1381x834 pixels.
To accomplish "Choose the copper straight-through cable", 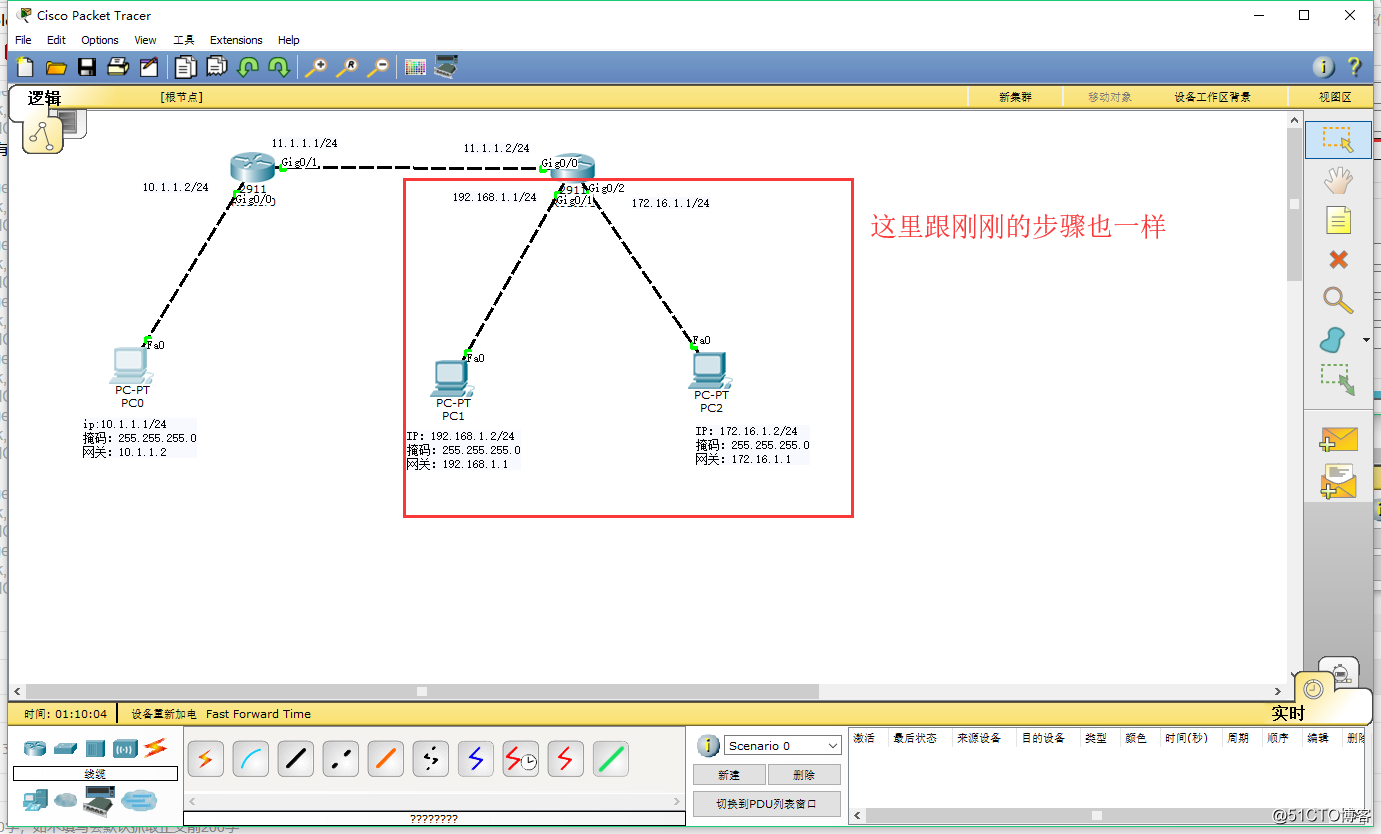I will tap(295, 760).
